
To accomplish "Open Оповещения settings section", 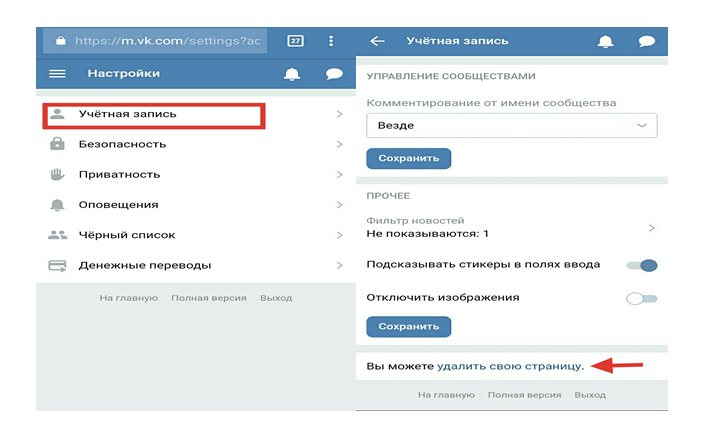I will (196, 205).
